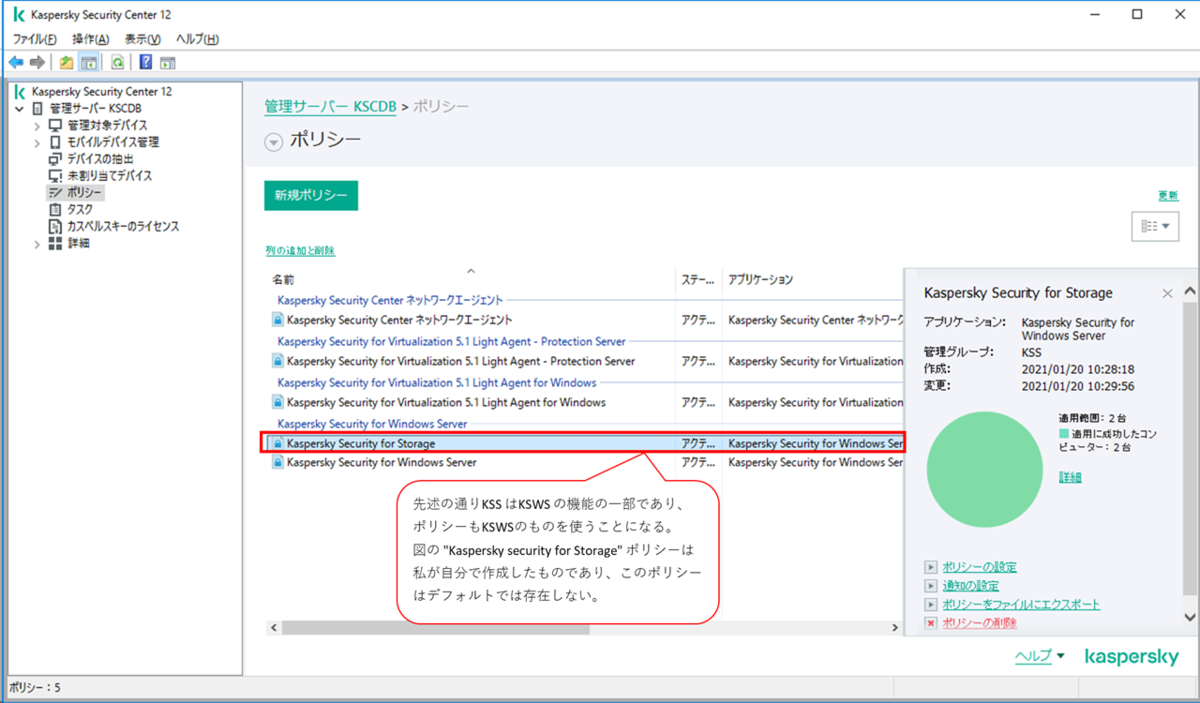
Task: Expand the 管理対象デバイス tree node
Action: 37,126
